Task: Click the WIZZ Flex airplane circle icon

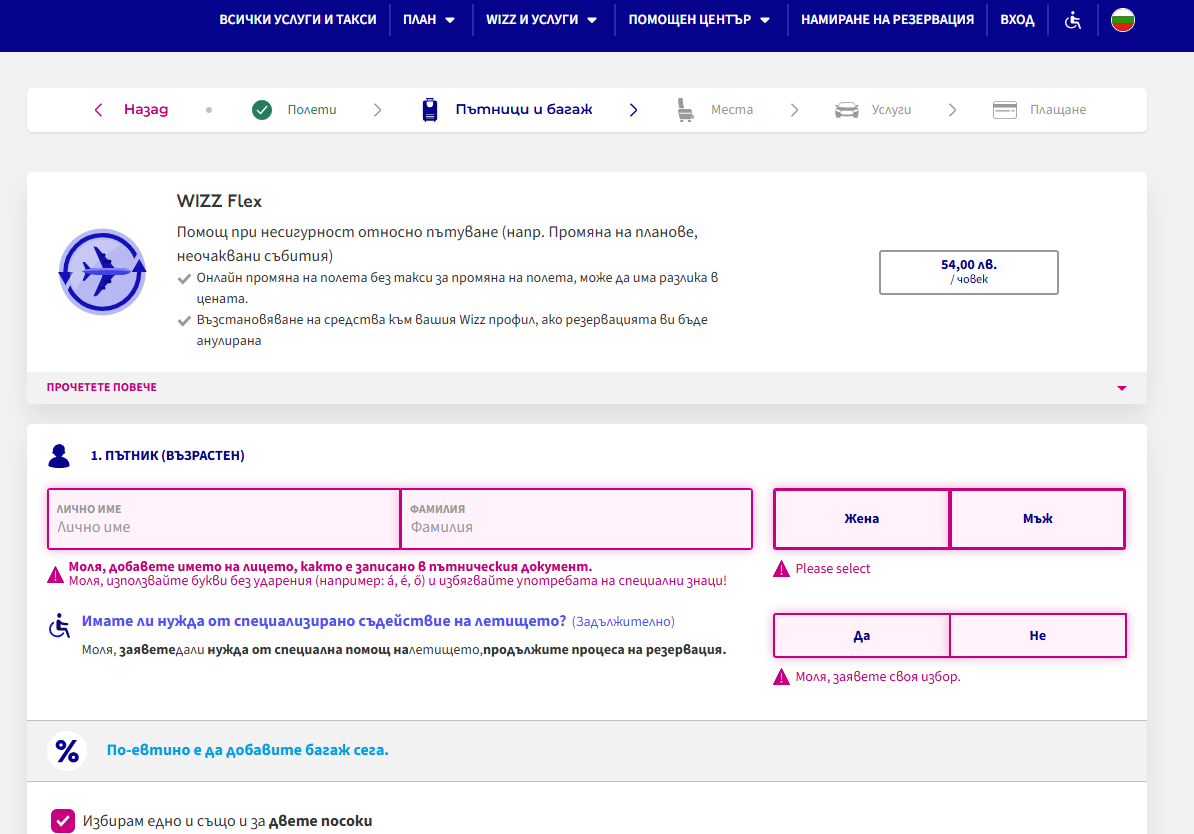Action: pyautogui.click(x=102, y=272)
